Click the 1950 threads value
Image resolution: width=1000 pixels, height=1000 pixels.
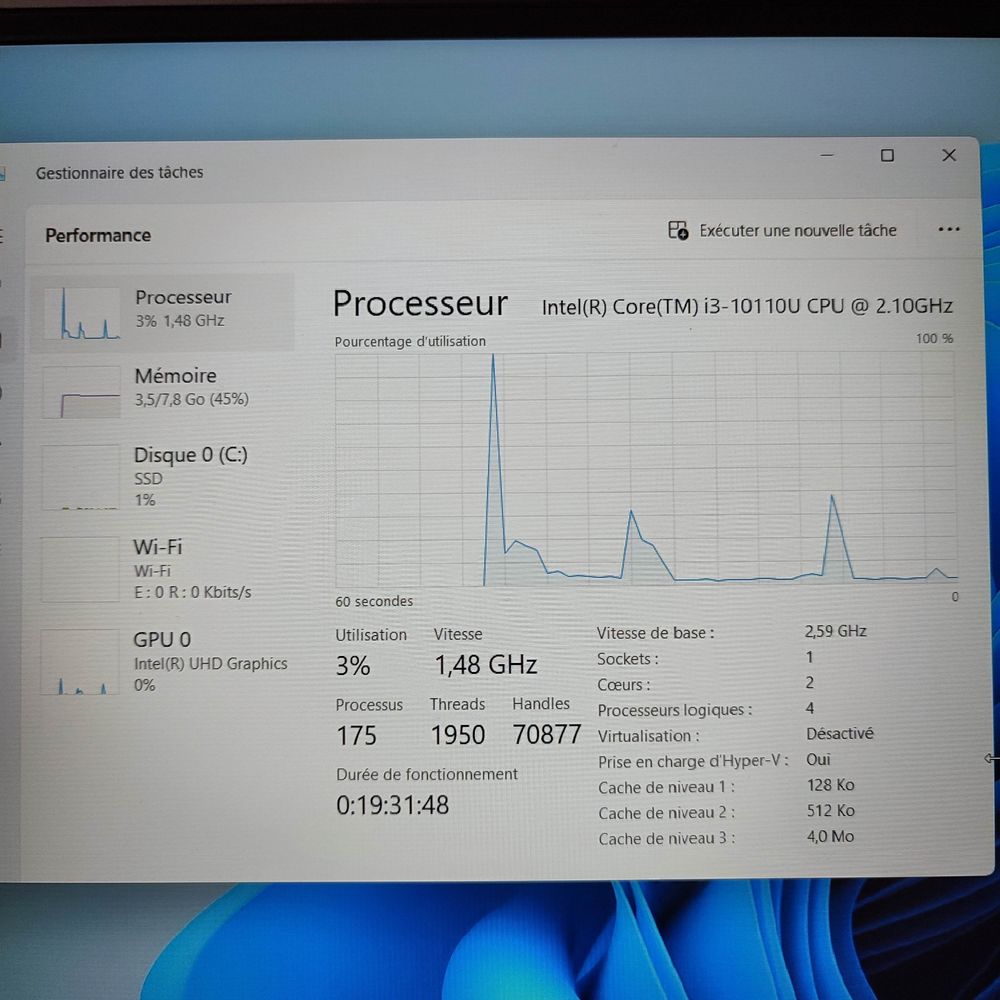tap(458, 735)
